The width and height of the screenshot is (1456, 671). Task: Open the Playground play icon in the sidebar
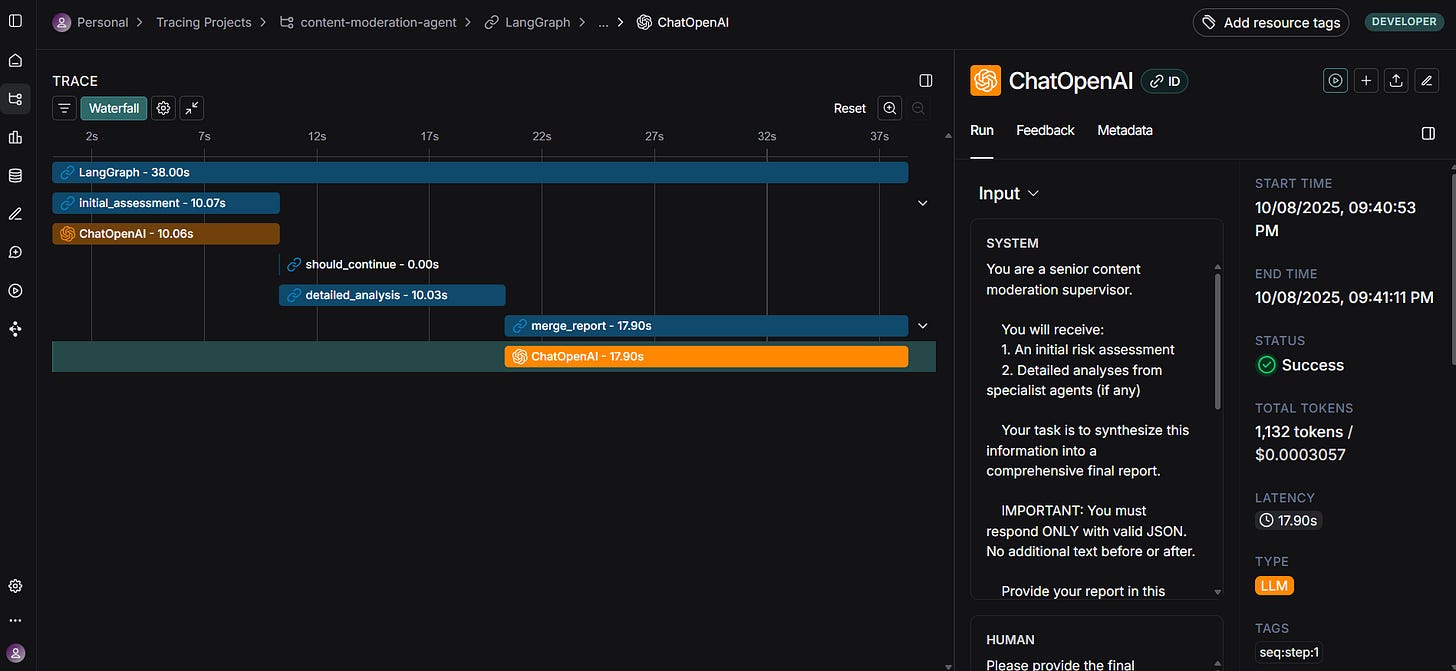[15, 290]
